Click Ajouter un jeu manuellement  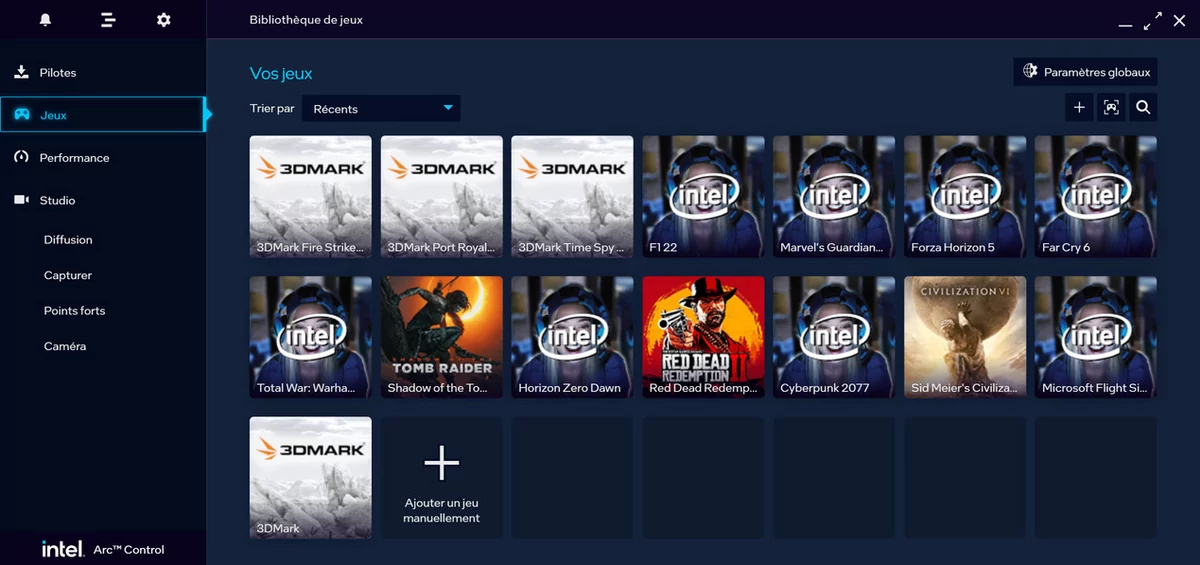(x=441, y=478)
